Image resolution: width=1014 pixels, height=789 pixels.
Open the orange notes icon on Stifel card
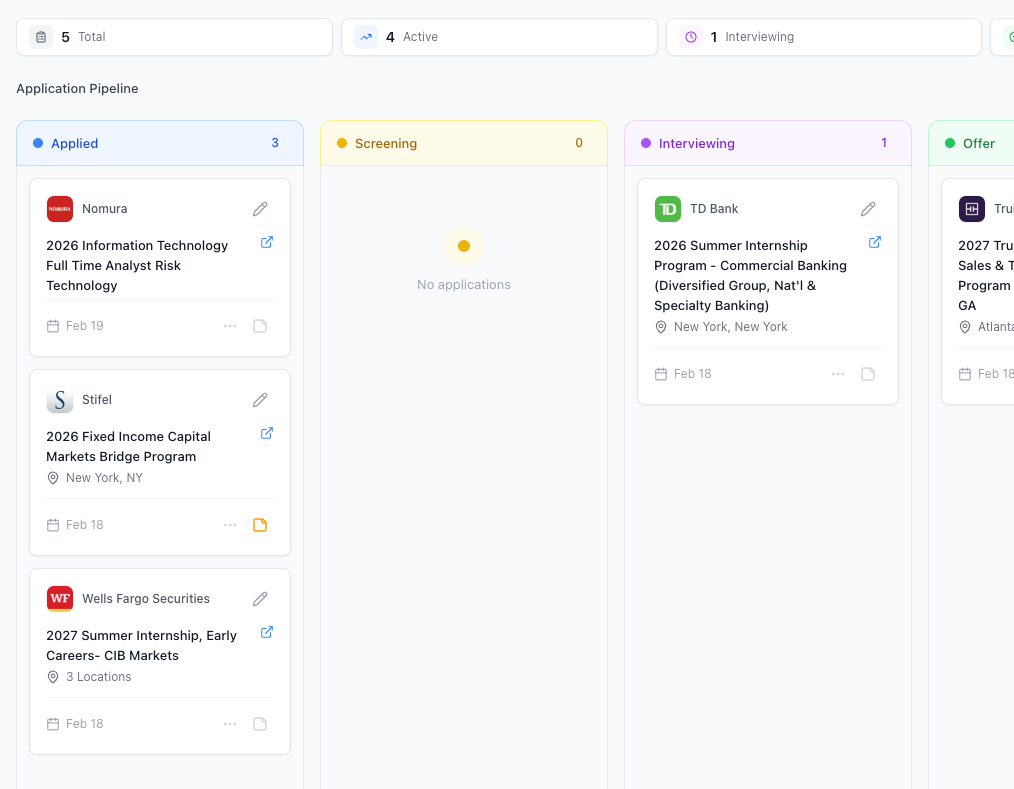tap(260, 524)
